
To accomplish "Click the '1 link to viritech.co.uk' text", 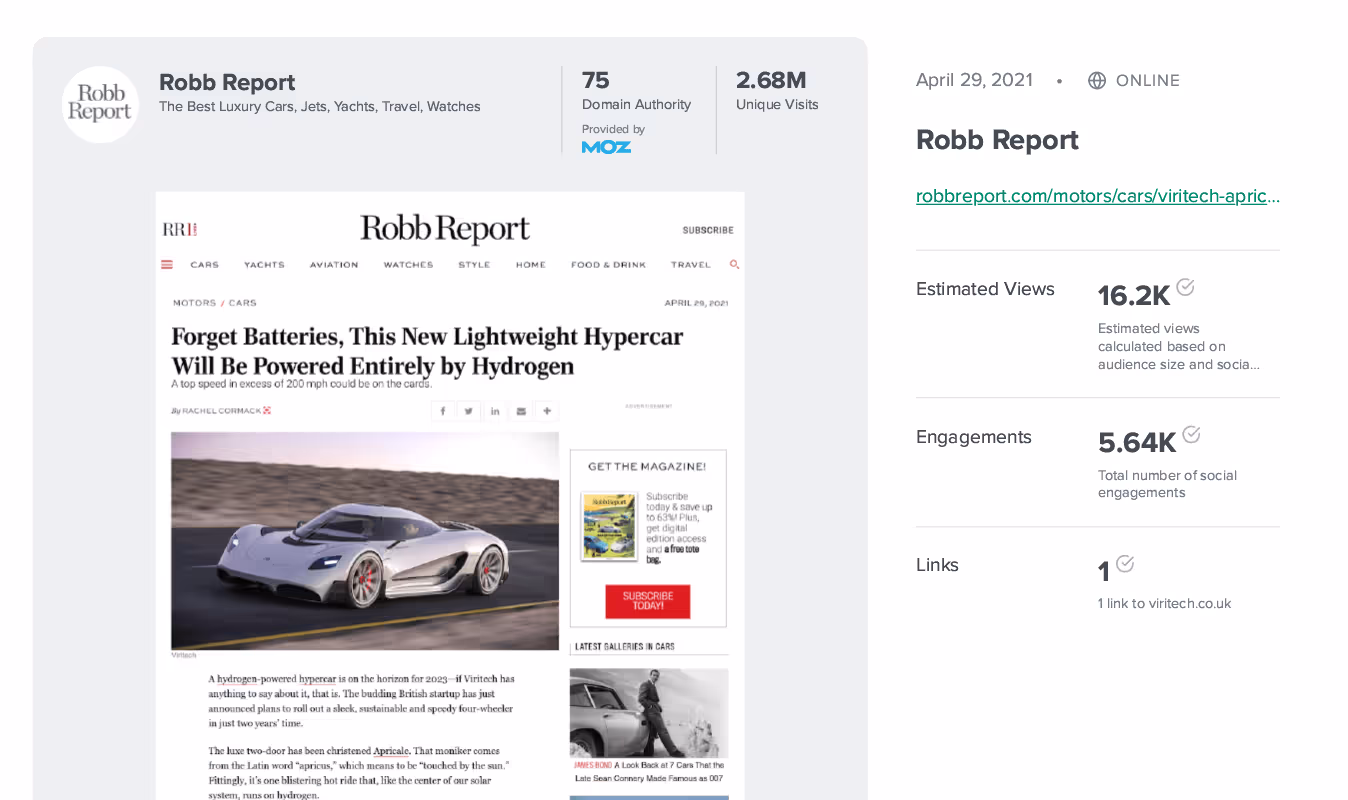I will [x=1164, y=603].
